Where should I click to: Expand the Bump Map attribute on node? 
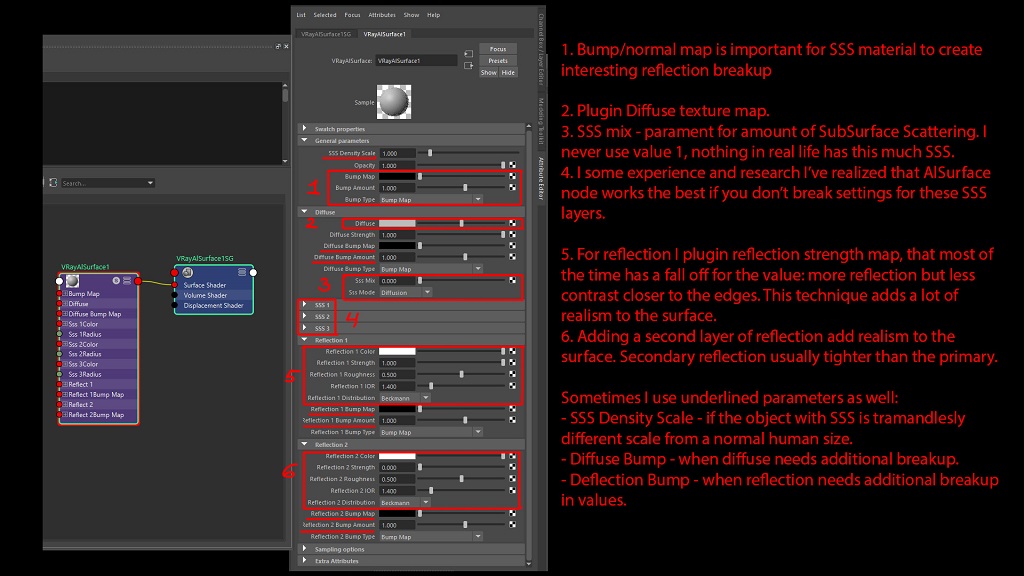click(x=65, y=294)
